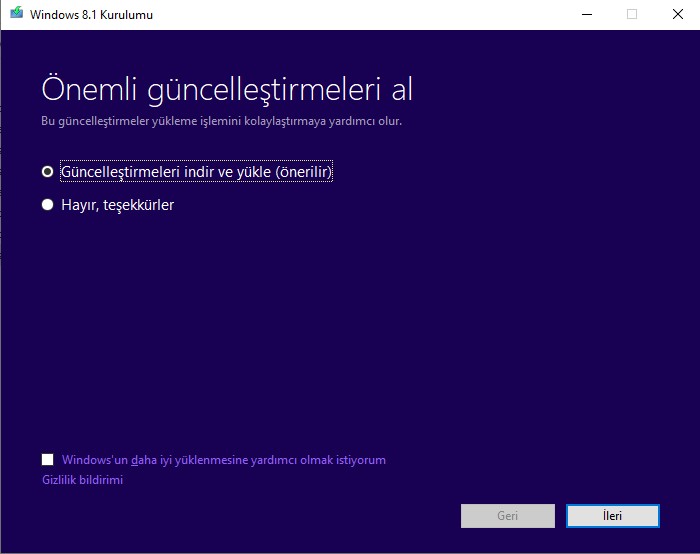Minimize the Windows 8.1 Kurulumu window
The width and height of the screenshot is (700, 554).
585,15
